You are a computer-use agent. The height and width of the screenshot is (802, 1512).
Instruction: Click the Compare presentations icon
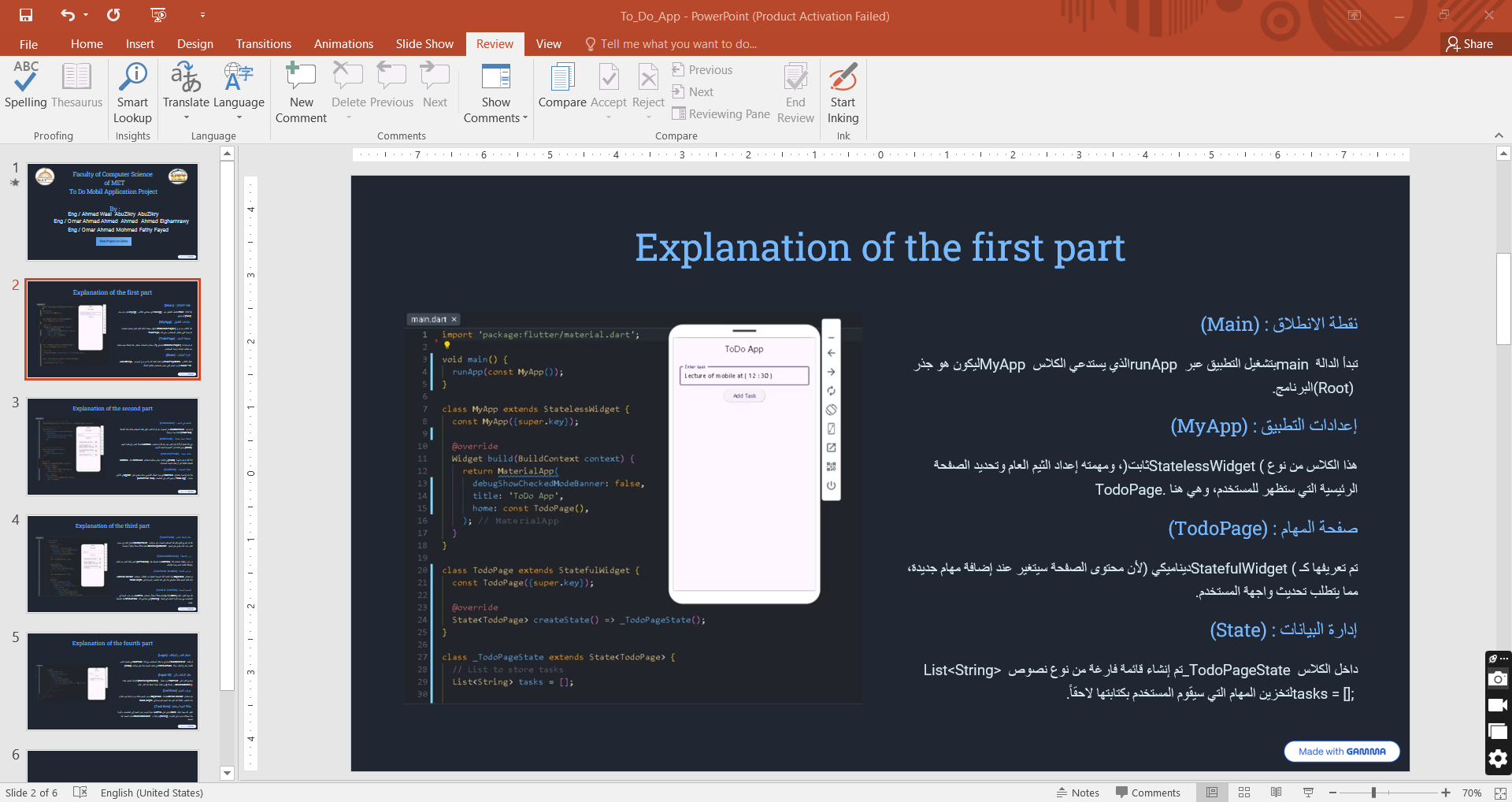pos(562,85)
